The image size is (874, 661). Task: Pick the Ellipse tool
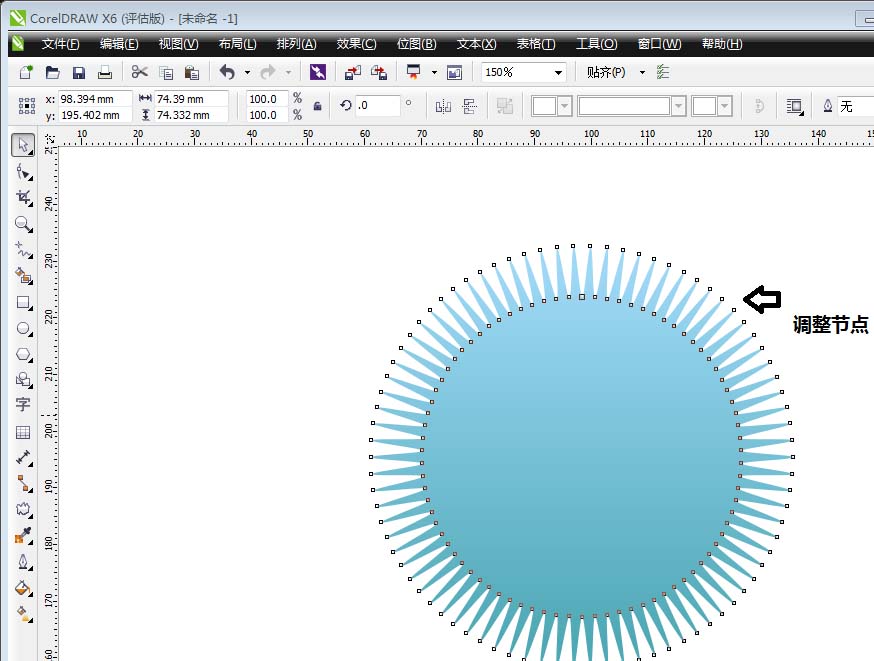22,328
